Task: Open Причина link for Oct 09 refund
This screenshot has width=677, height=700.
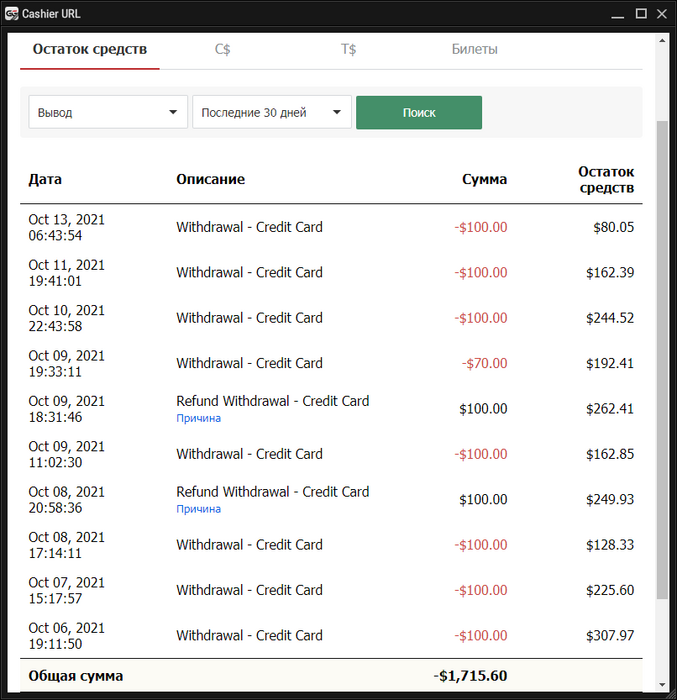Action: pyautogui.click(x=198, y=418)
